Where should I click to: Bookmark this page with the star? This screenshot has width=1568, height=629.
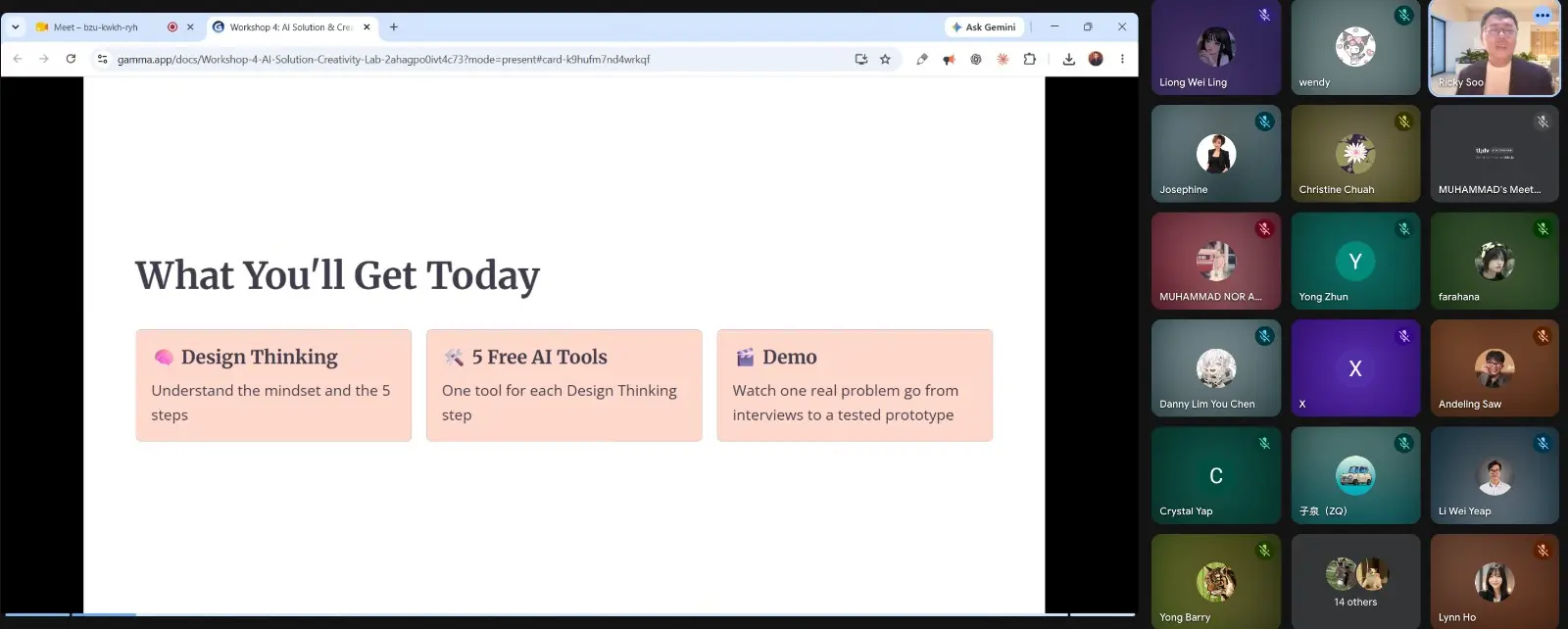885,59
